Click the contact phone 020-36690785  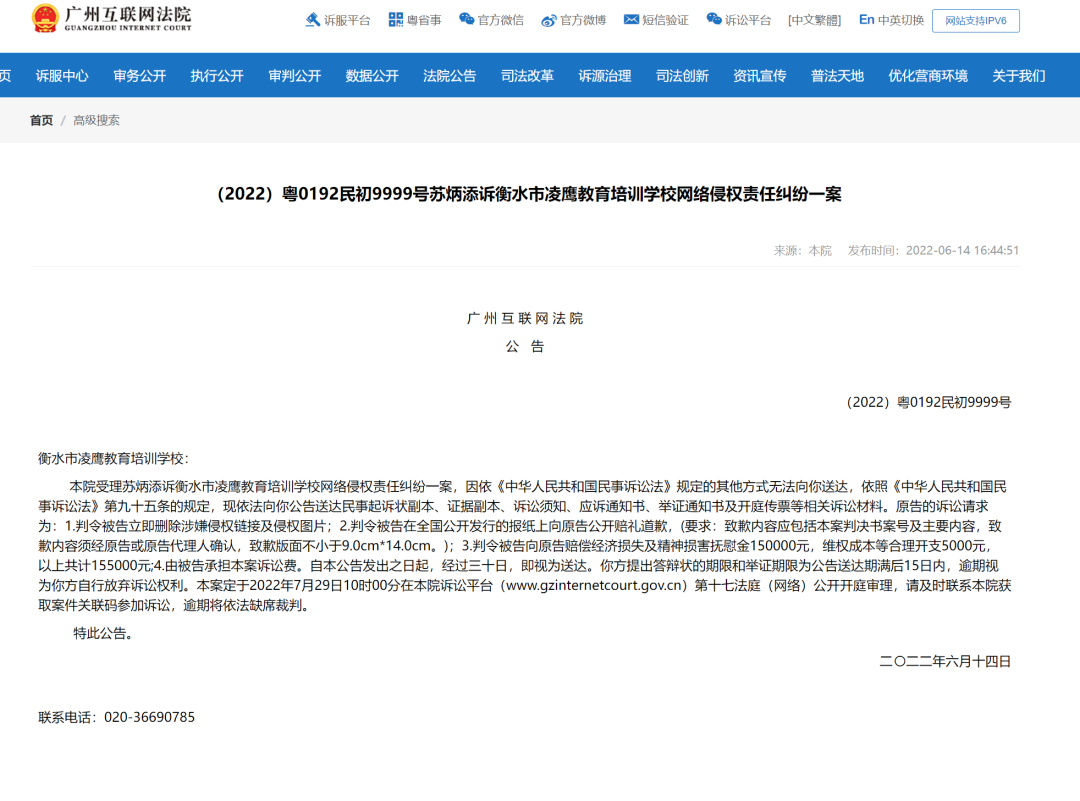[x=149, y=718]
